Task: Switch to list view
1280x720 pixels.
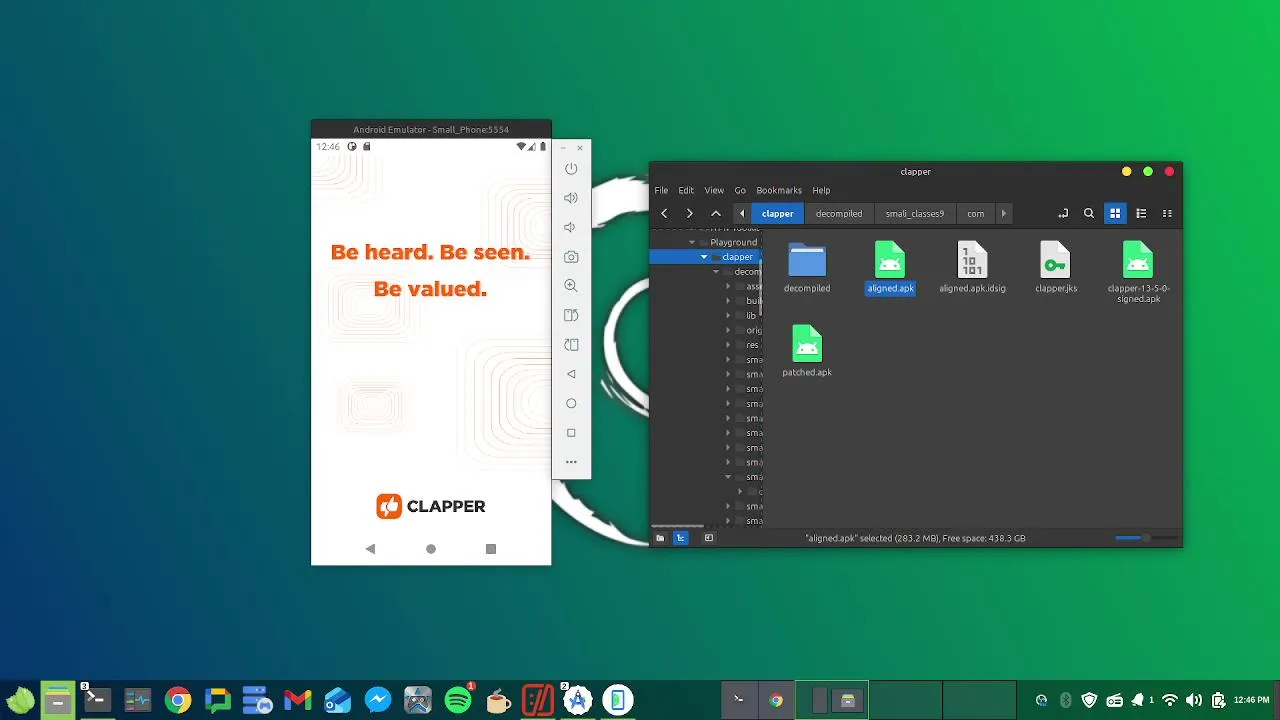Action: pos(1141,213)
